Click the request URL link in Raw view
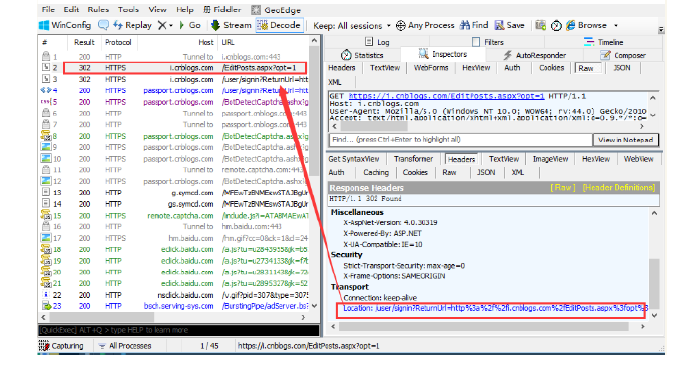 (446, 96)
